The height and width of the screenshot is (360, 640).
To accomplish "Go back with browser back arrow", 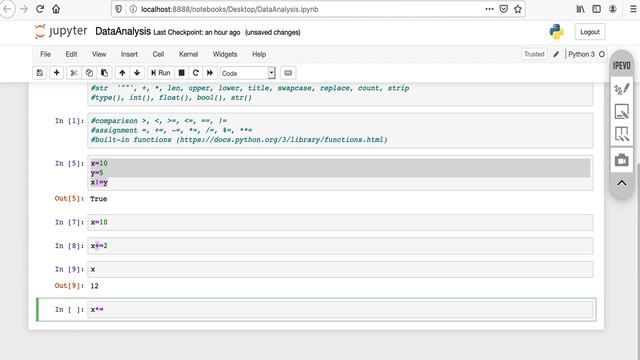I will (7, 9).
